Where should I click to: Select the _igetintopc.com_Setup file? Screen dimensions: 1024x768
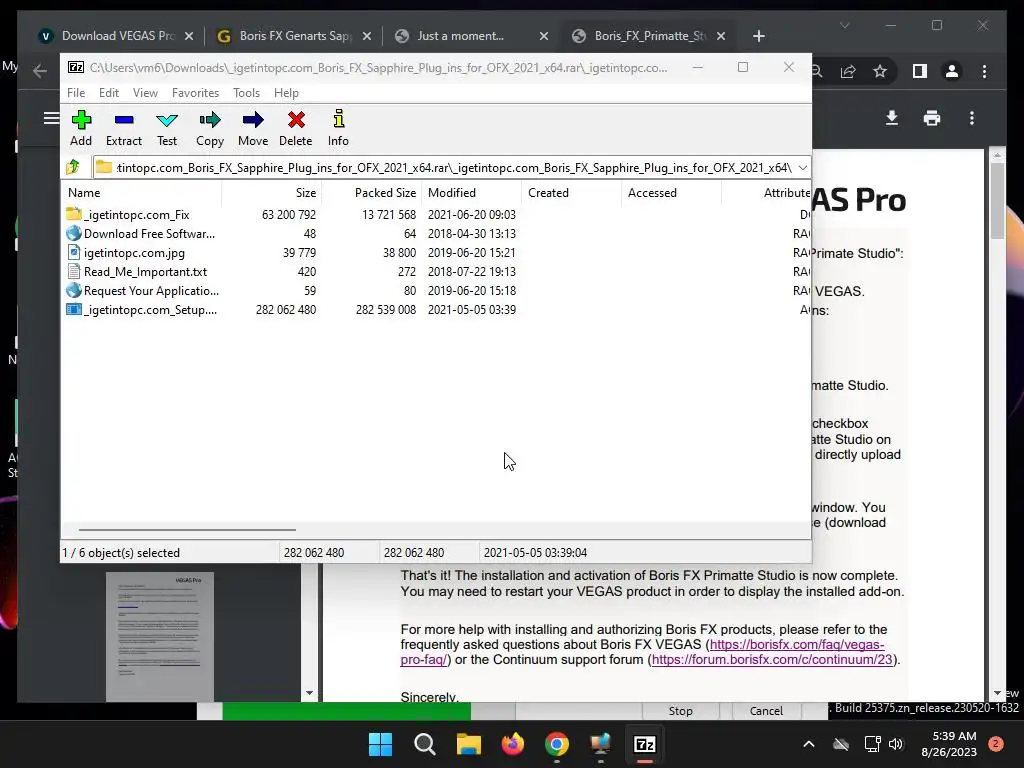150,310
